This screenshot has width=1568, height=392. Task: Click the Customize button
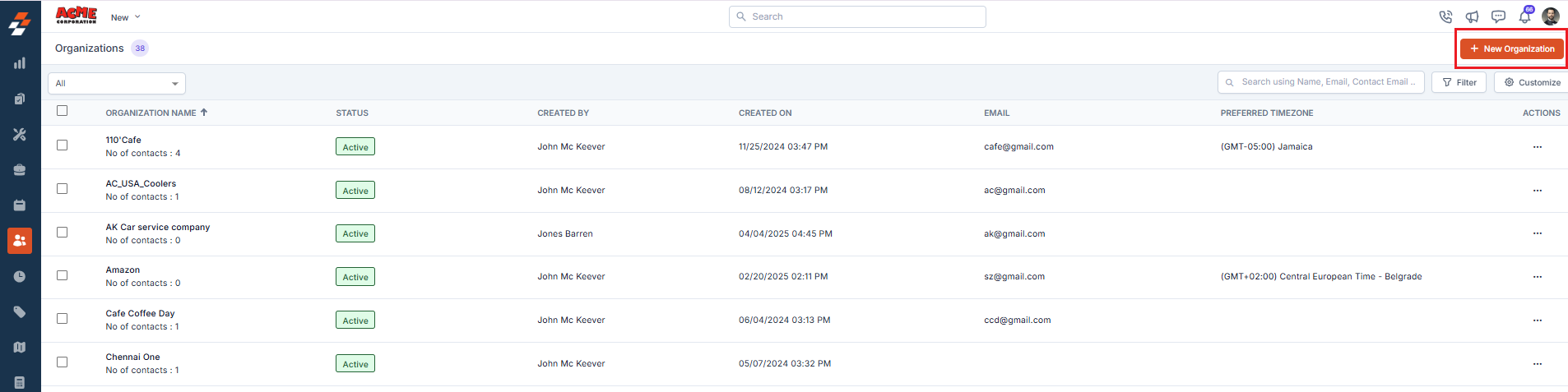[x=1532, y=82]
